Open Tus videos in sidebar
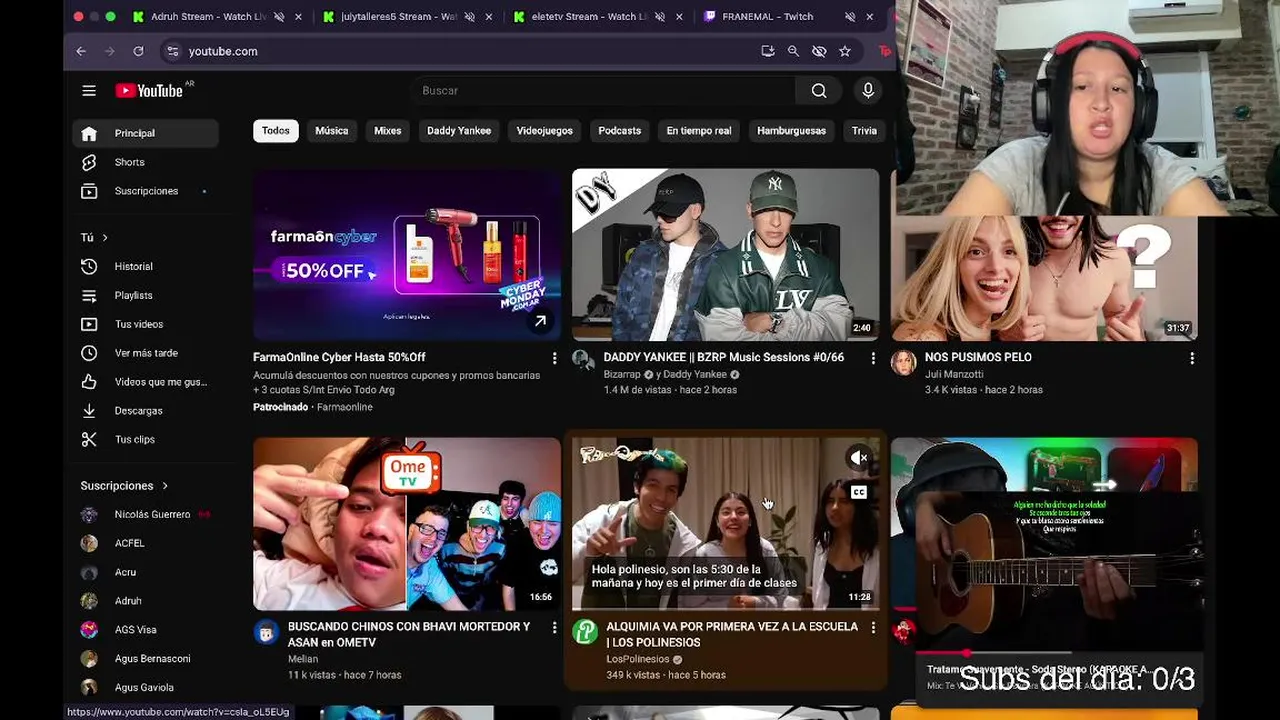 point(145,324)
